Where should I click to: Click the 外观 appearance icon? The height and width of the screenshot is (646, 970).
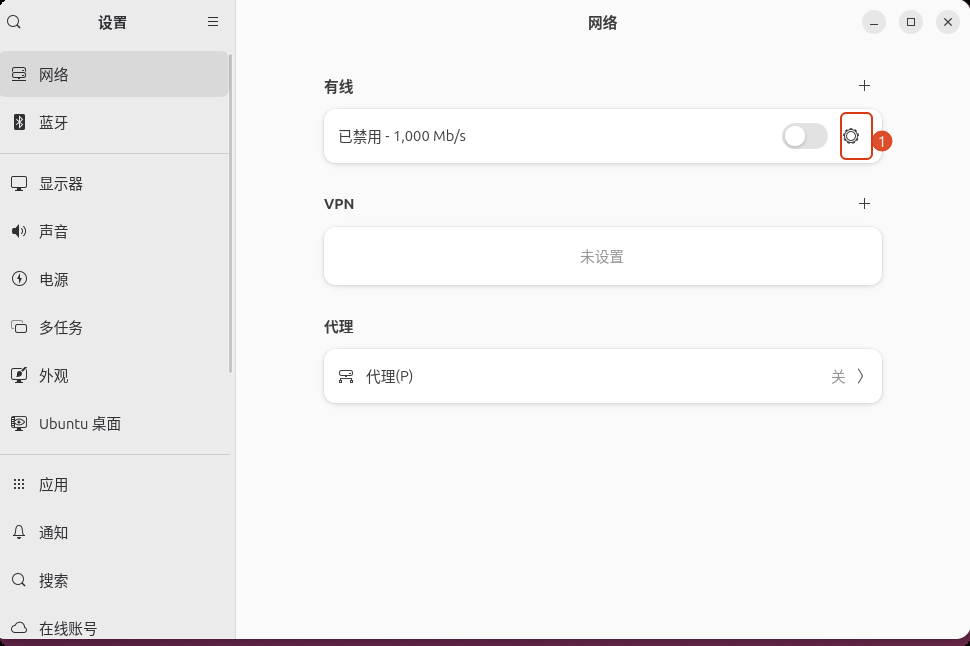click(19, 375)
